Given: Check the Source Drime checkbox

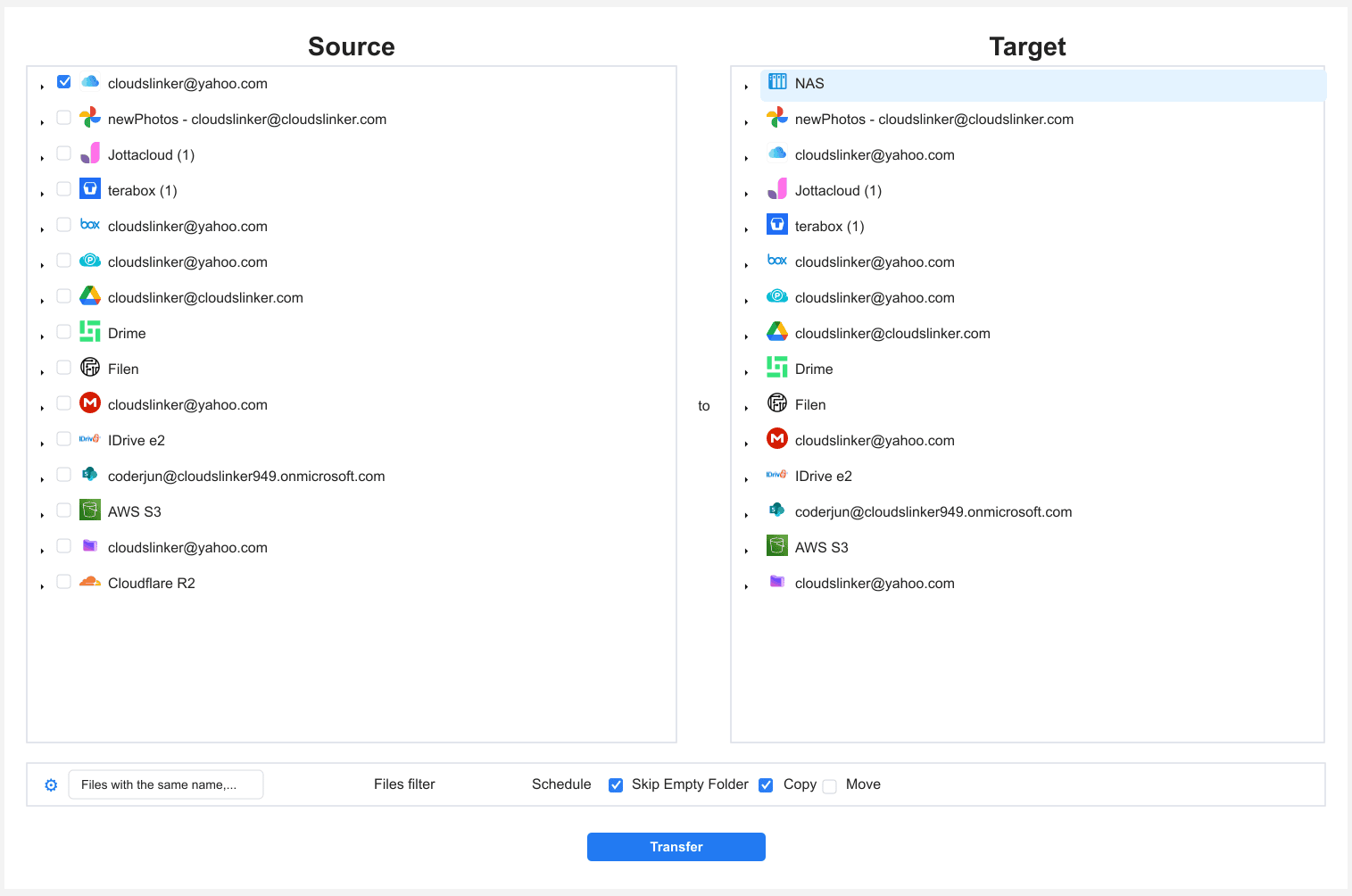Looking at the screenshot, I should [x=64, y=332].
